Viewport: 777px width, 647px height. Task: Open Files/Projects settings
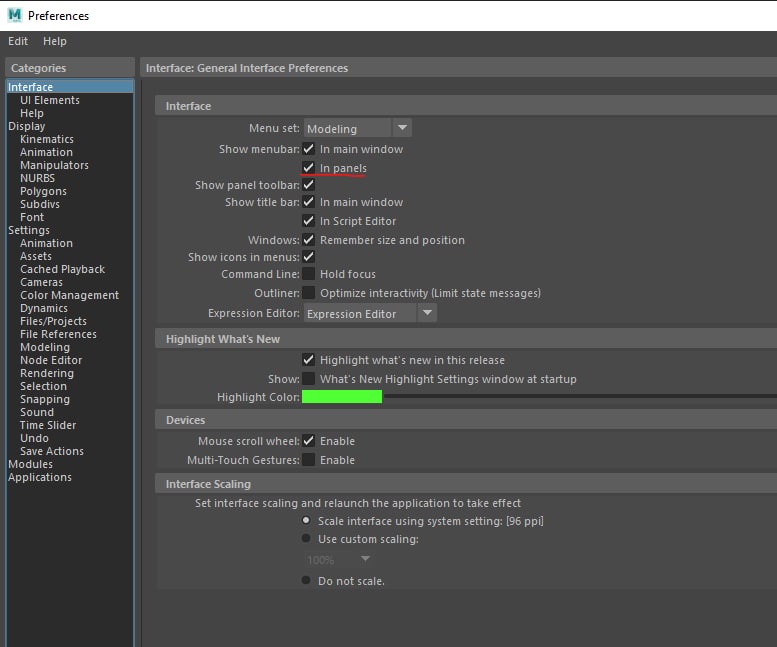click(53, 321)
